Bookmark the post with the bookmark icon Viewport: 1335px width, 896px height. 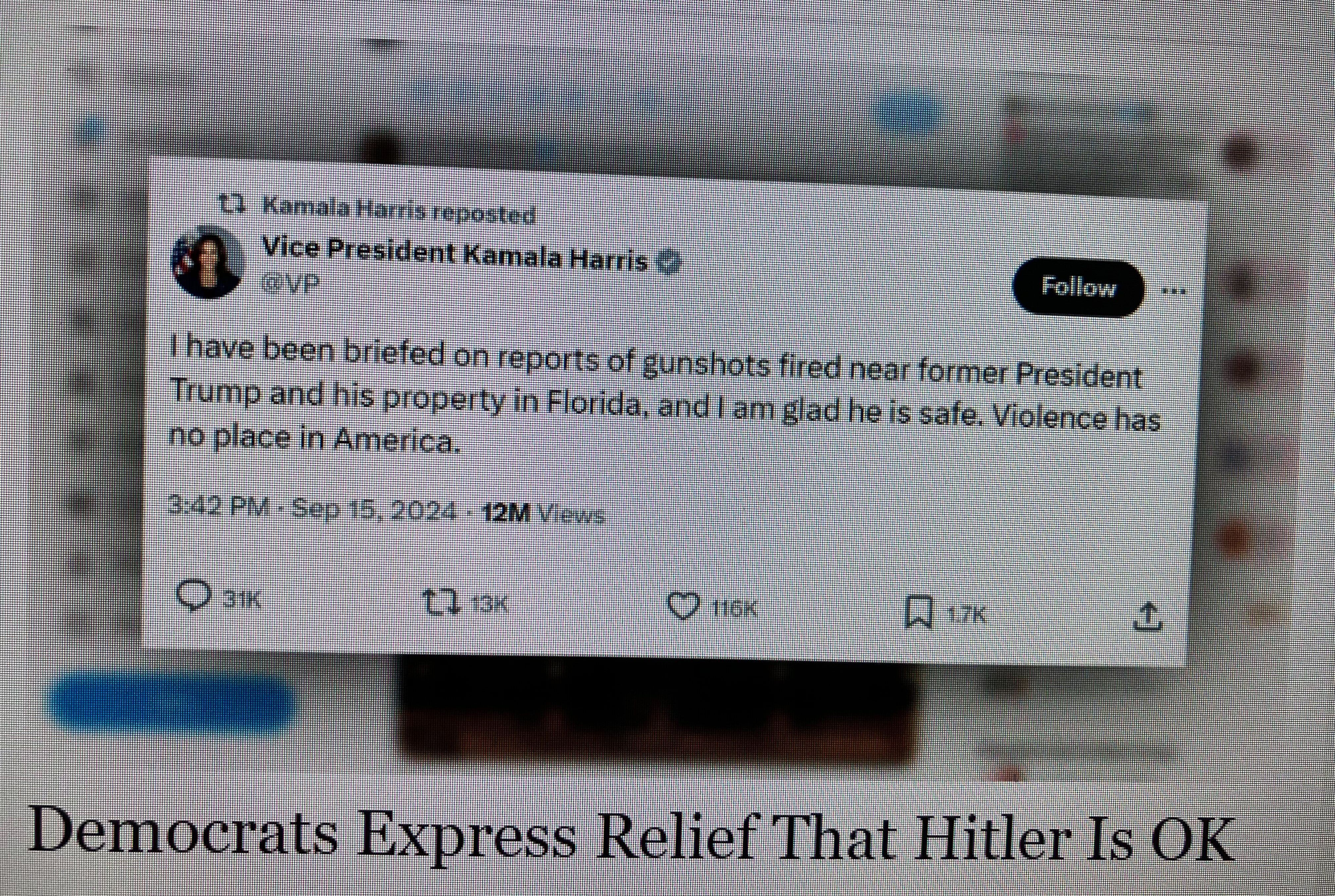coord(919,611)
